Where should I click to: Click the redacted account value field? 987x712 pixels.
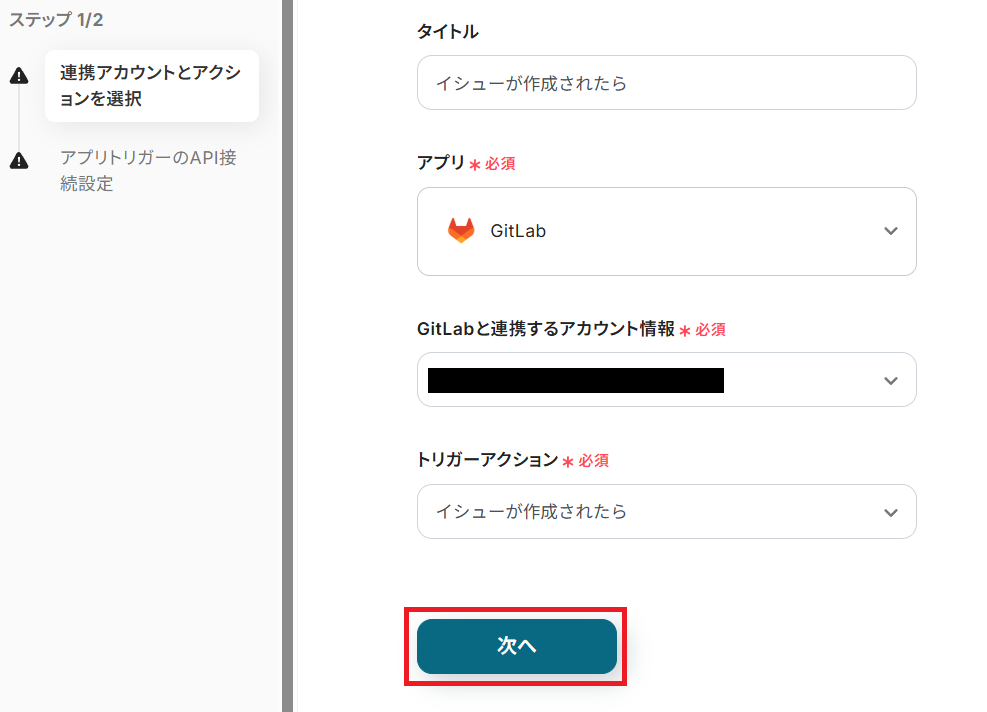click(575, 380)
